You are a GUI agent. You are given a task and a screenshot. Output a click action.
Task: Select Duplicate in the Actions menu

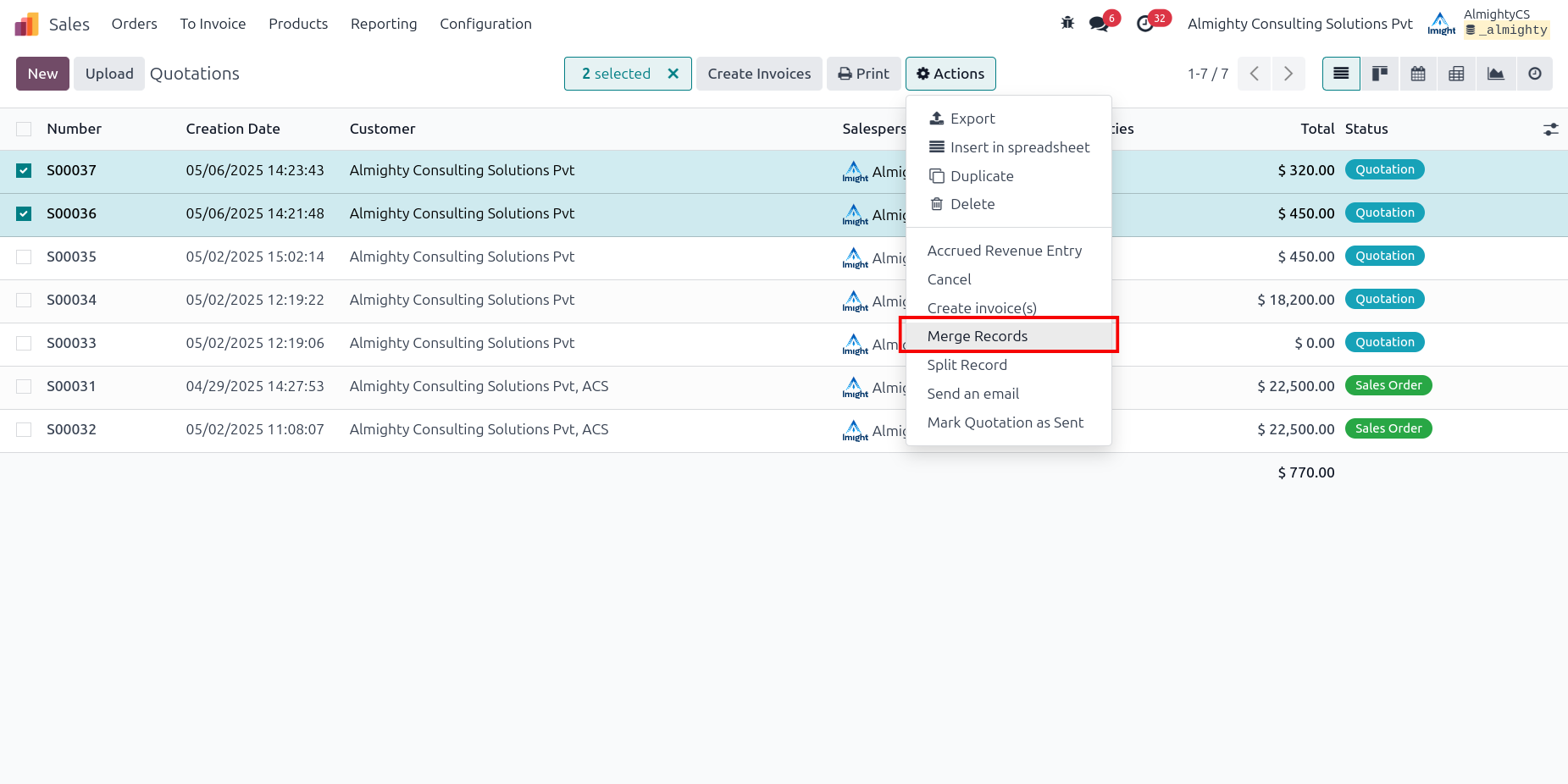coord(982,176)
